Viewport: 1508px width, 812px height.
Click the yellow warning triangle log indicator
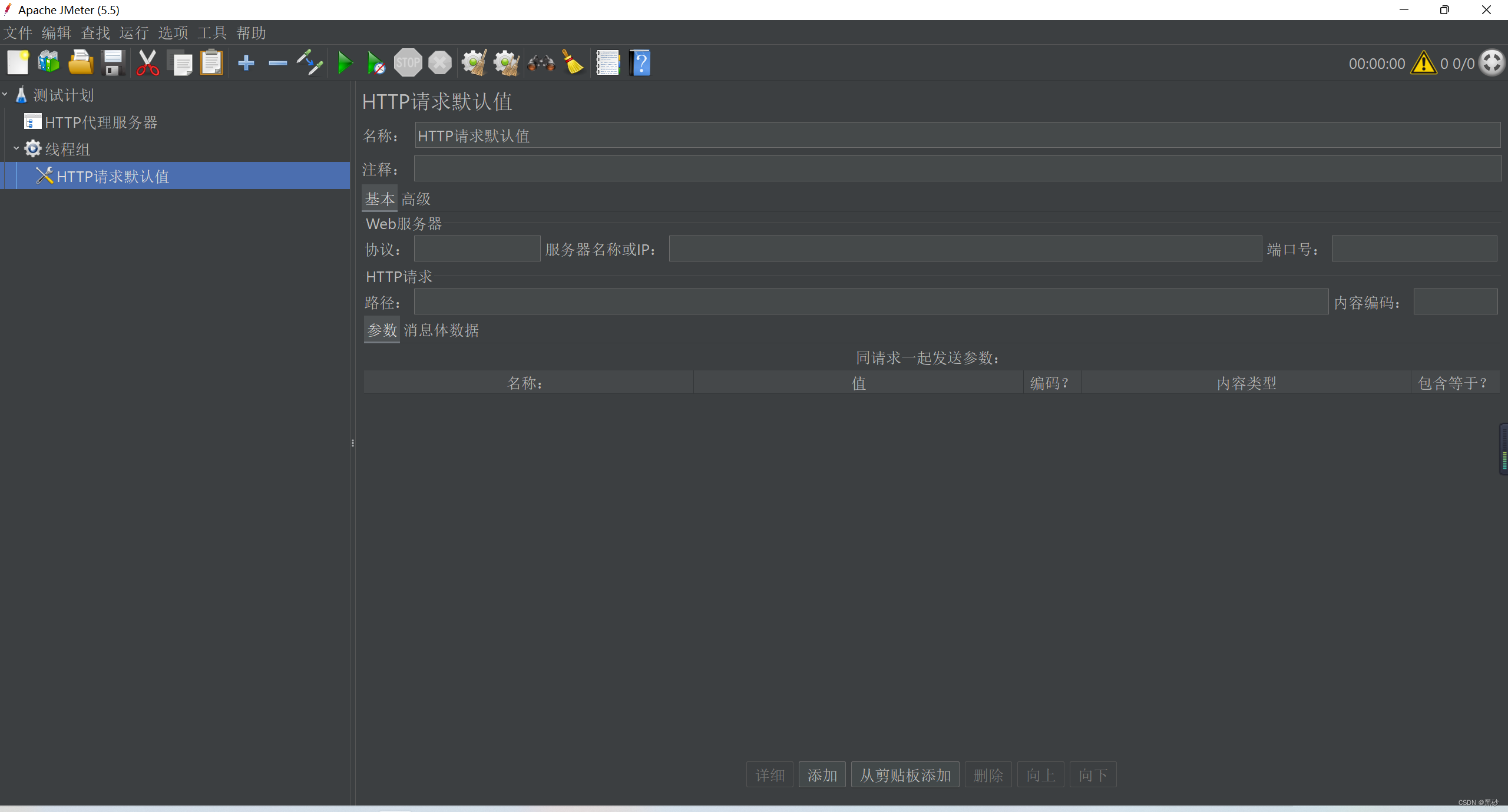[x=1423, y=63]
